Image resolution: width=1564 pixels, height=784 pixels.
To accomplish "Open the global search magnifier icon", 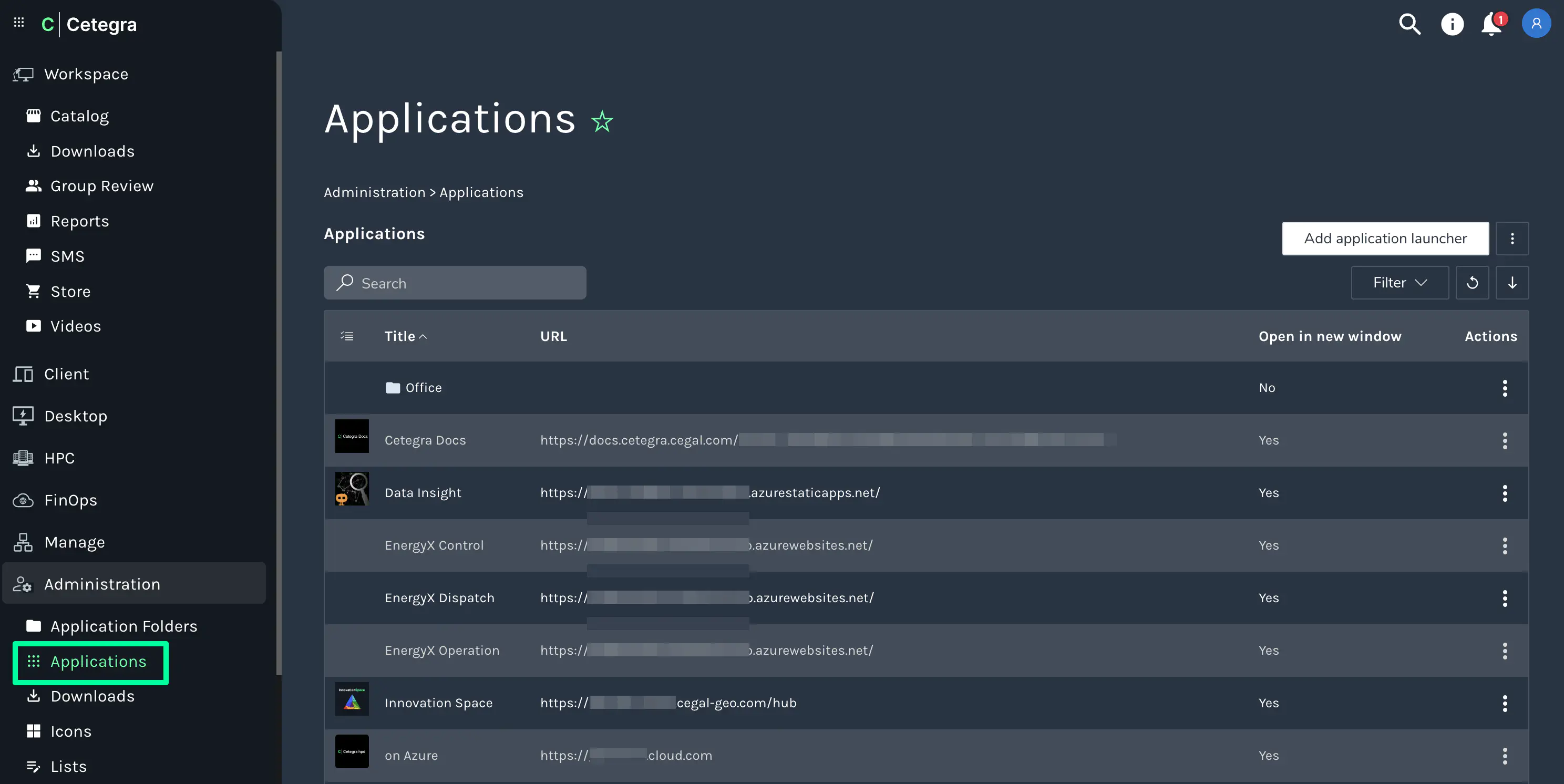I will point(1409,24).
